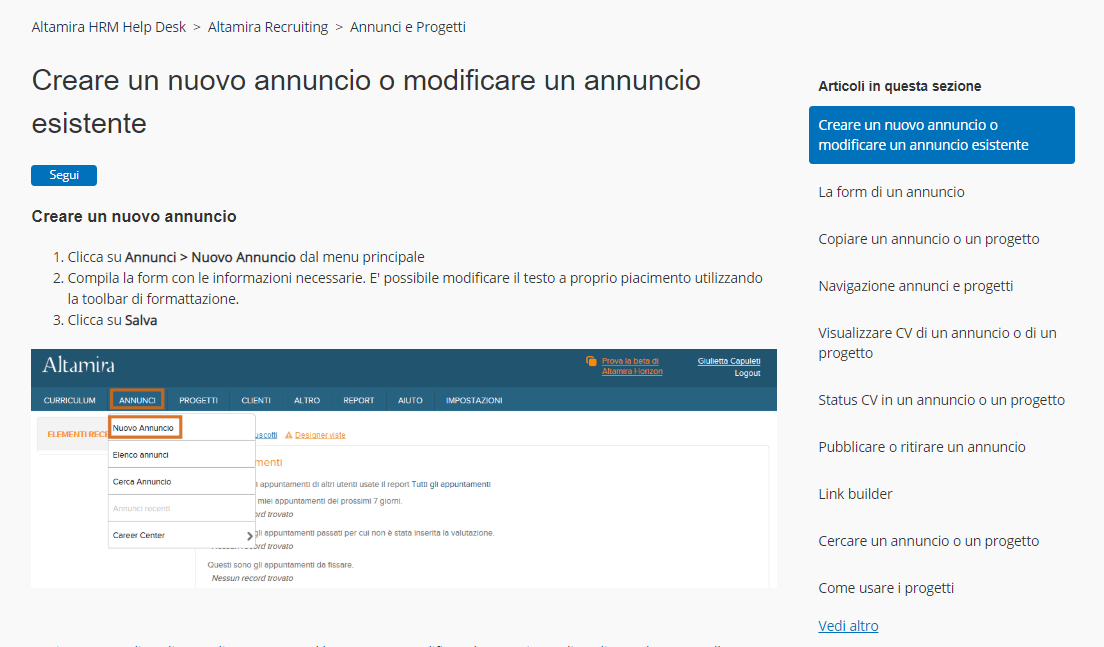
Task: Click the orange A icon beside Designer viste
Action: tap(289, 434)
